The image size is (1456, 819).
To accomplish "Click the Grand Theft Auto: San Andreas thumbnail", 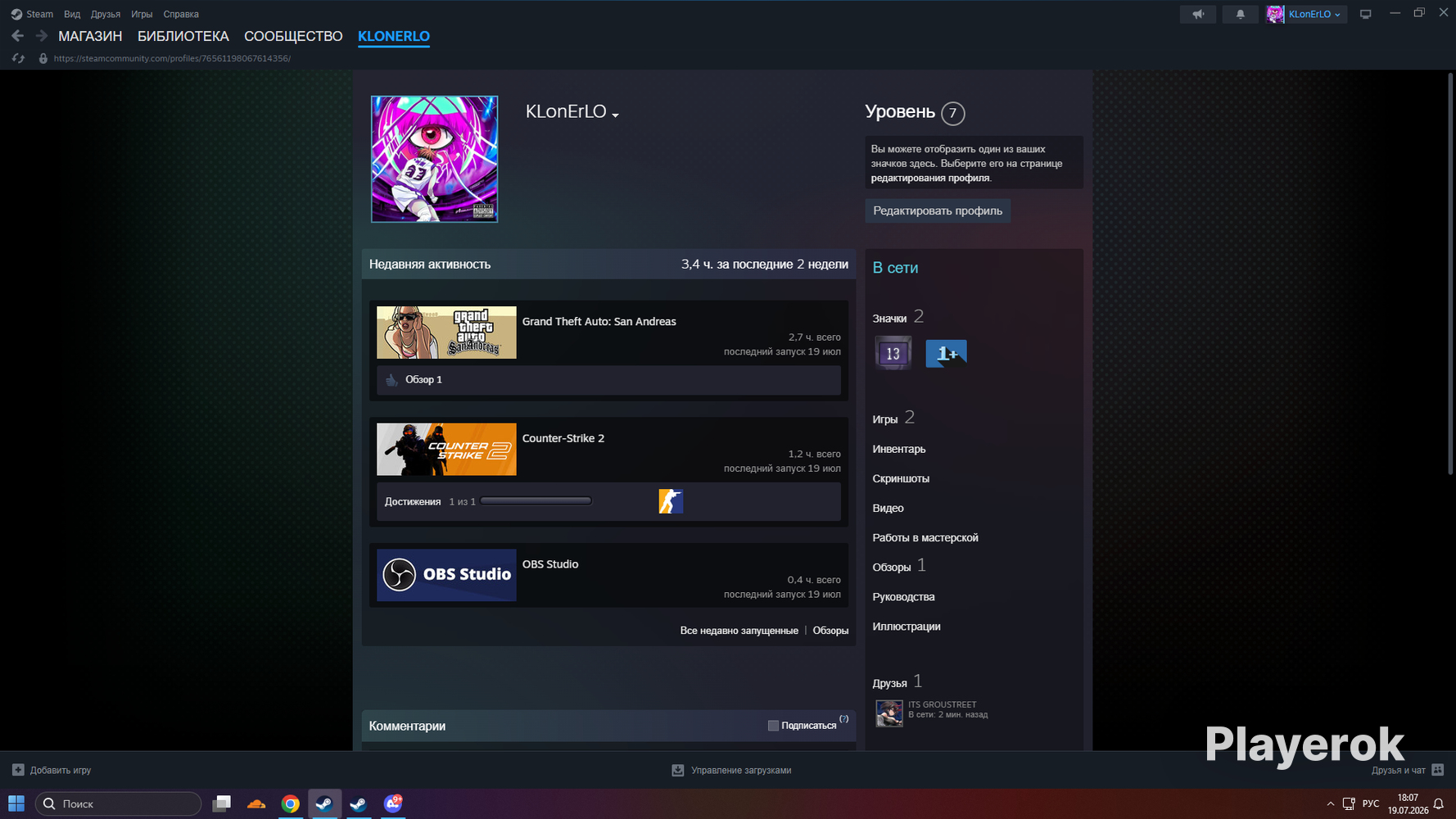I will point(446,333).
